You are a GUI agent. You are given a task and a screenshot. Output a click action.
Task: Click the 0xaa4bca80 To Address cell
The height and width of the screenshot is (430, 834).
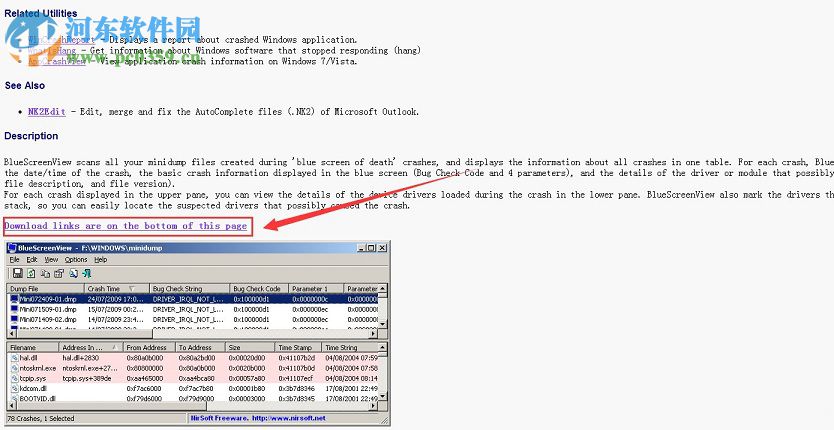(197, 378)
